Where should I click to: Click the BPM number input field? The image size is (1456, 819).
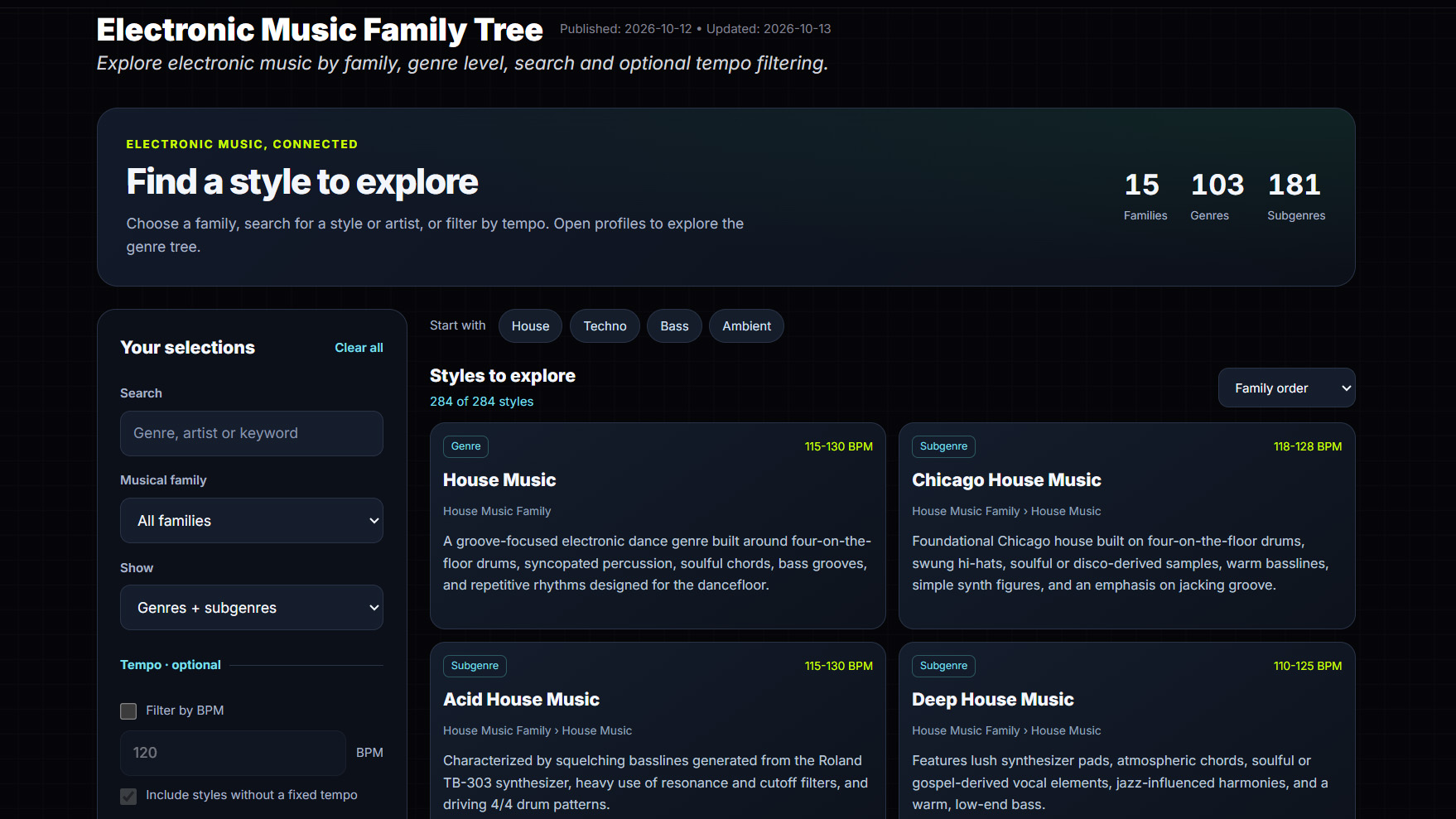tap(233, 753)
